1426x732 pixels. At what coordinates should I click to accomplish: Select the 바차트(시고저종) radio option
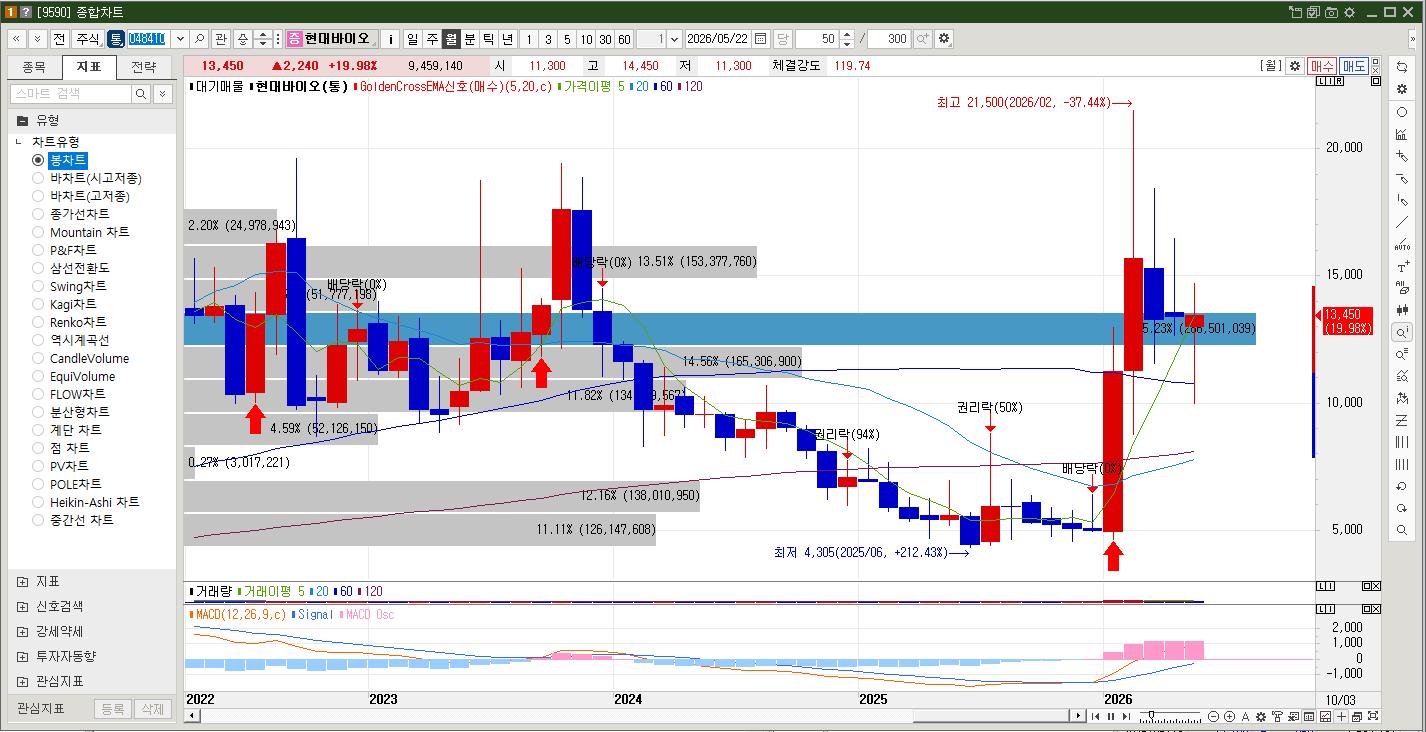pos(38,178)
